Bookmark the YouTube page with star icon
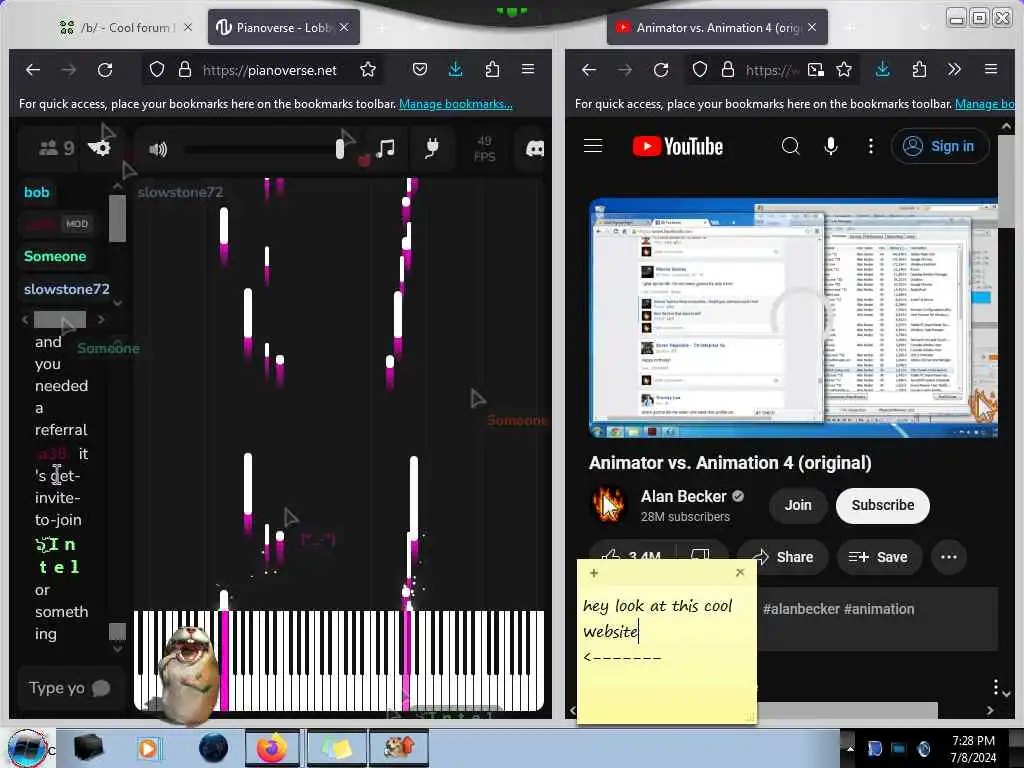The width and height of the screenshot is (1024, 768). point(844,69)
